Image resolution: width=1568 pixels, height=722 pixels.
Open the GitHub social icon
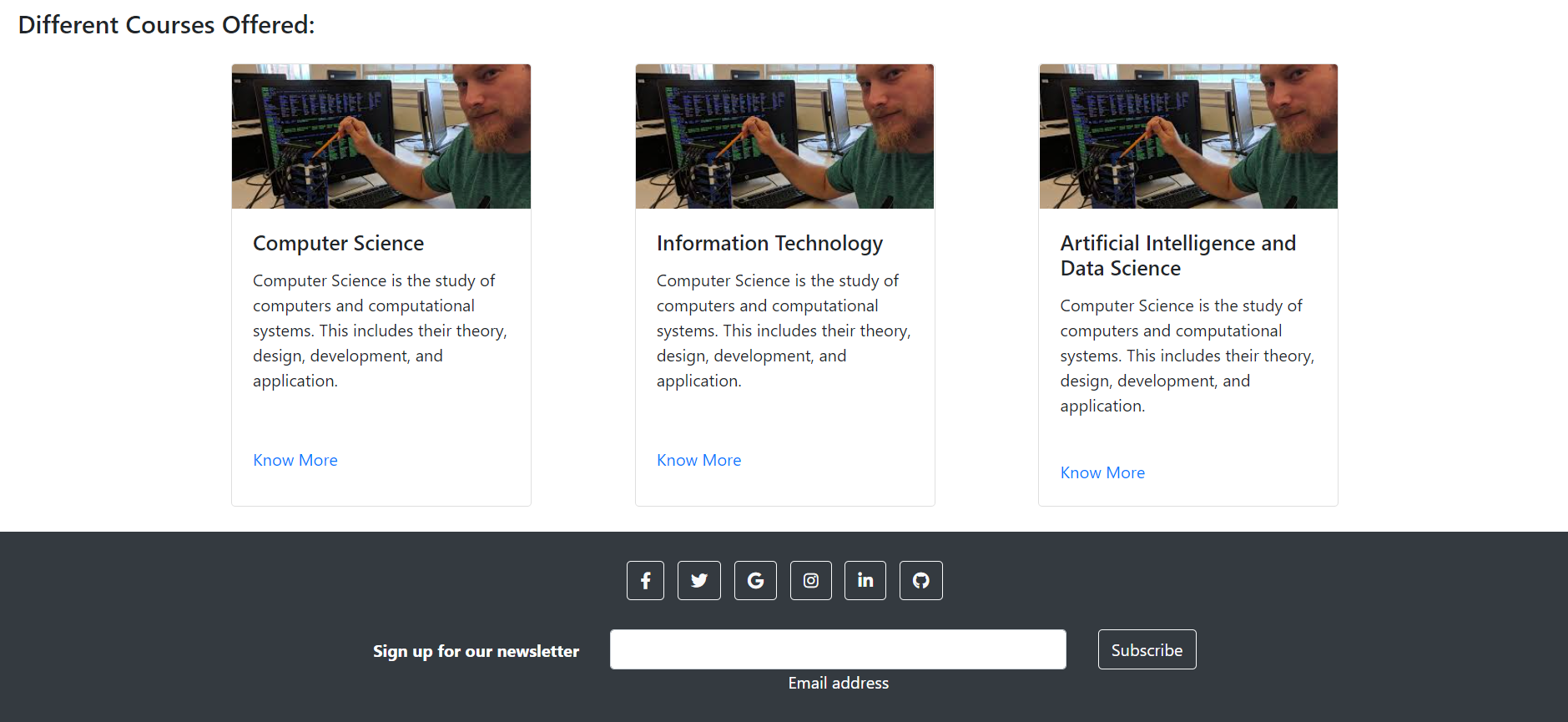pos(921,580)
